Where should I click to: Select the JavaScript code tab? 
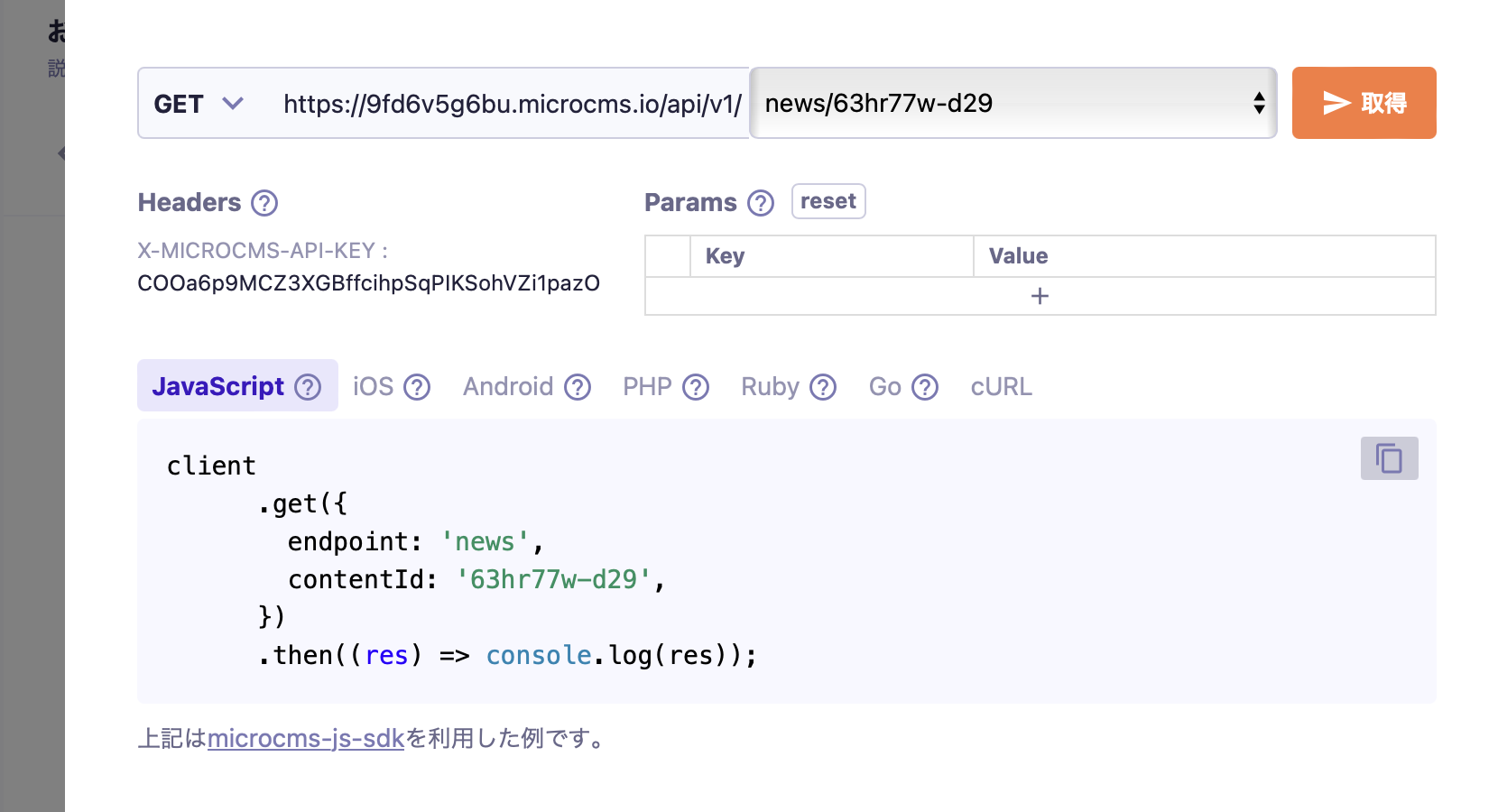[218, 387]
